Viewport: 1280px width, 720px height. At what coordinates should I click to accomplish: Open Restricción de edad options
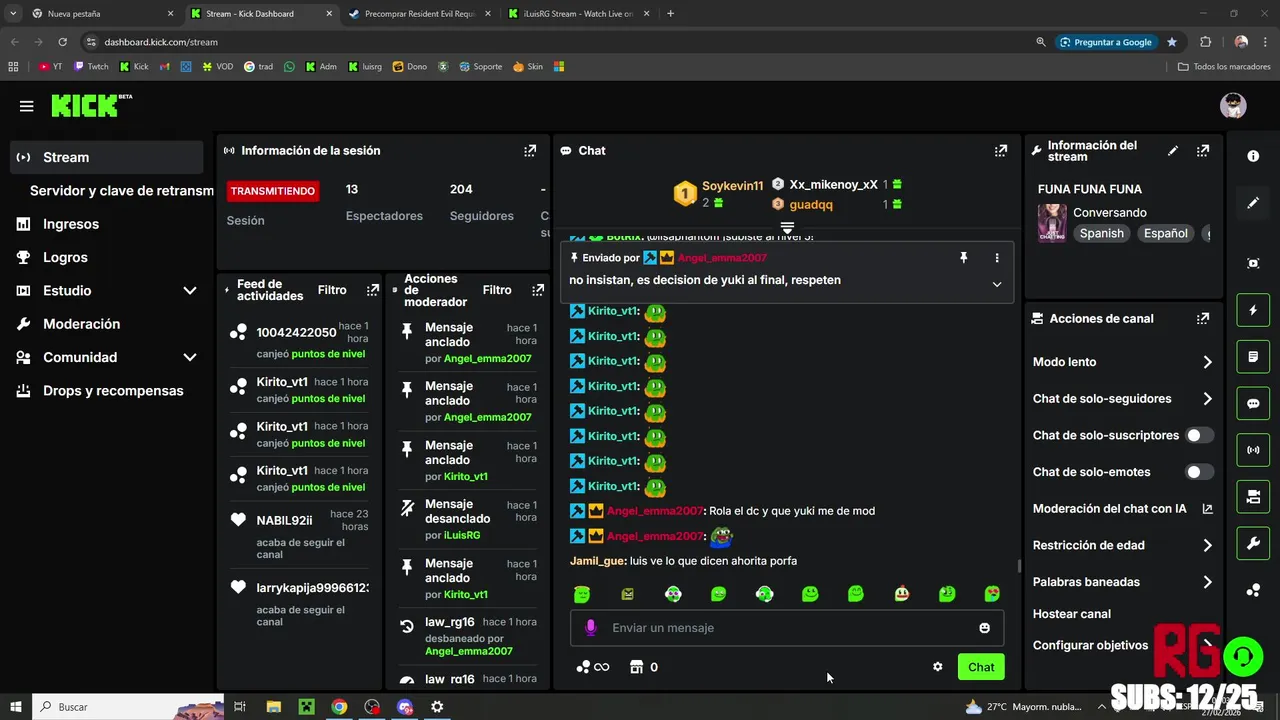click(x=1123, y=545)
